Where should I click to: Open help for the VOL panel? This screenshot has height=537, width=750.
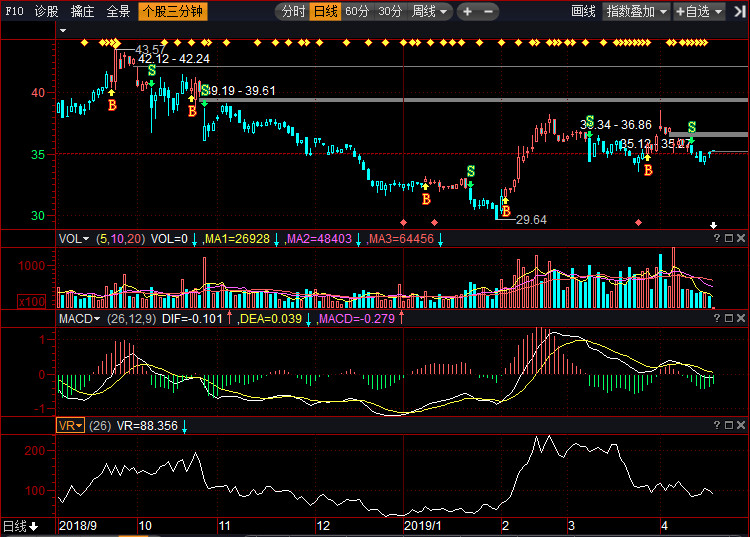716,238
